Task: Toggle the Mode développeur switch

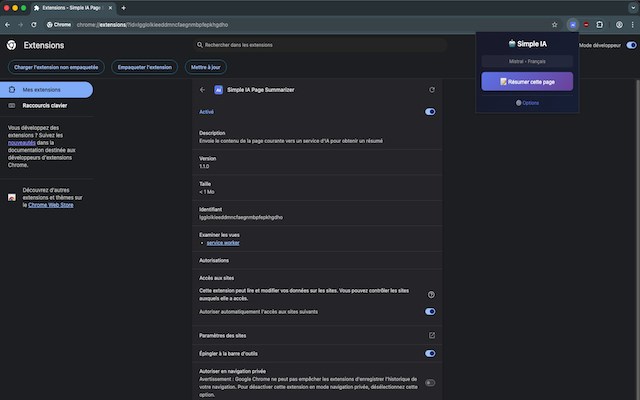Action: click(631, 45)
